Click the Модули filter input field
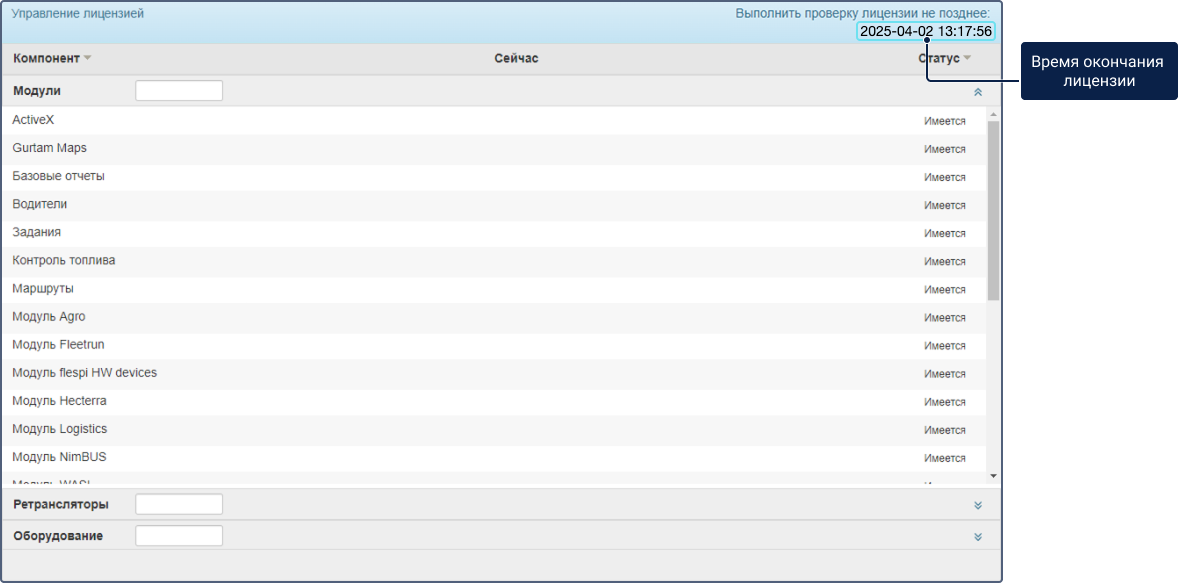This screenshot has height=583, width=1180. coord(179,91)
